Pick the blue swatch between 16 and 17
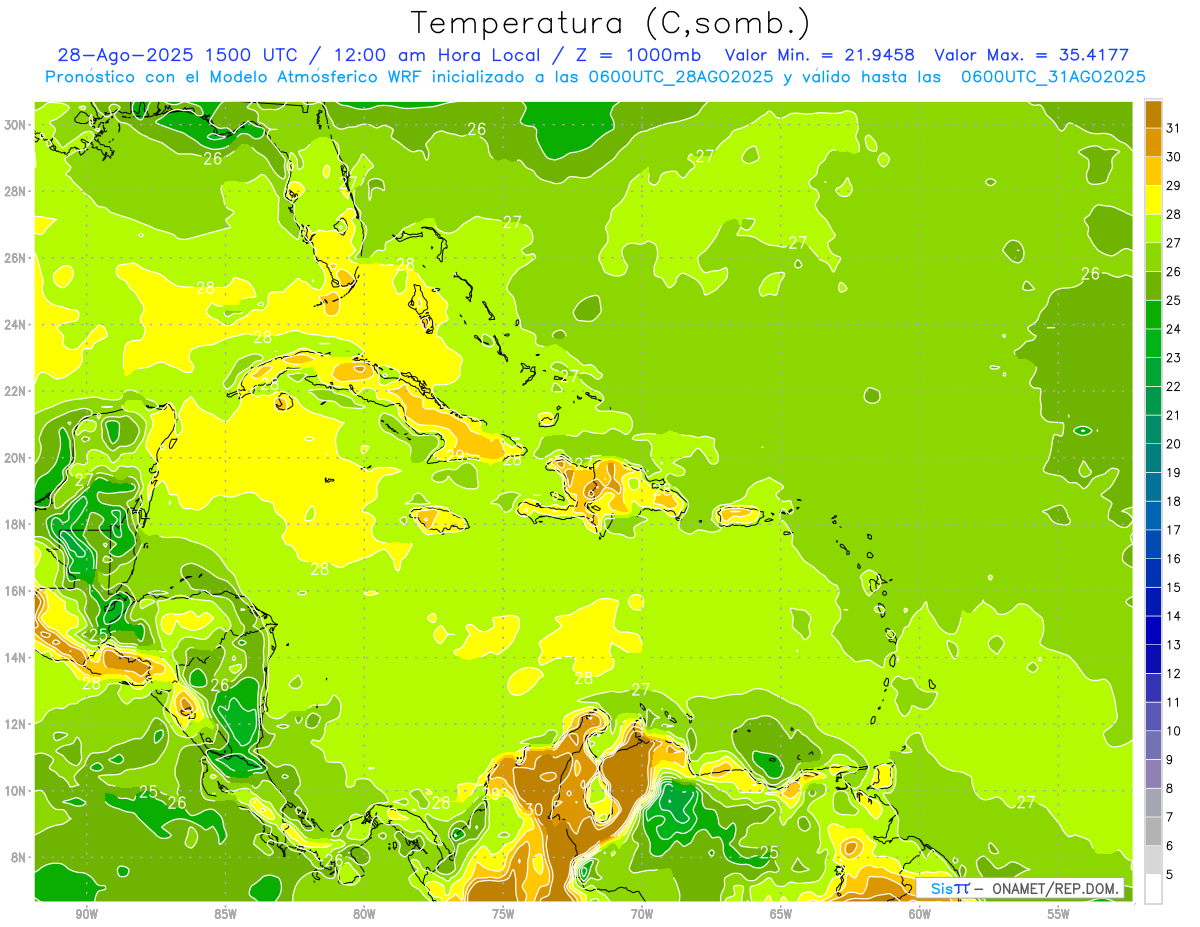This screenshot has width=1200, height=927. click(1153, 544)
